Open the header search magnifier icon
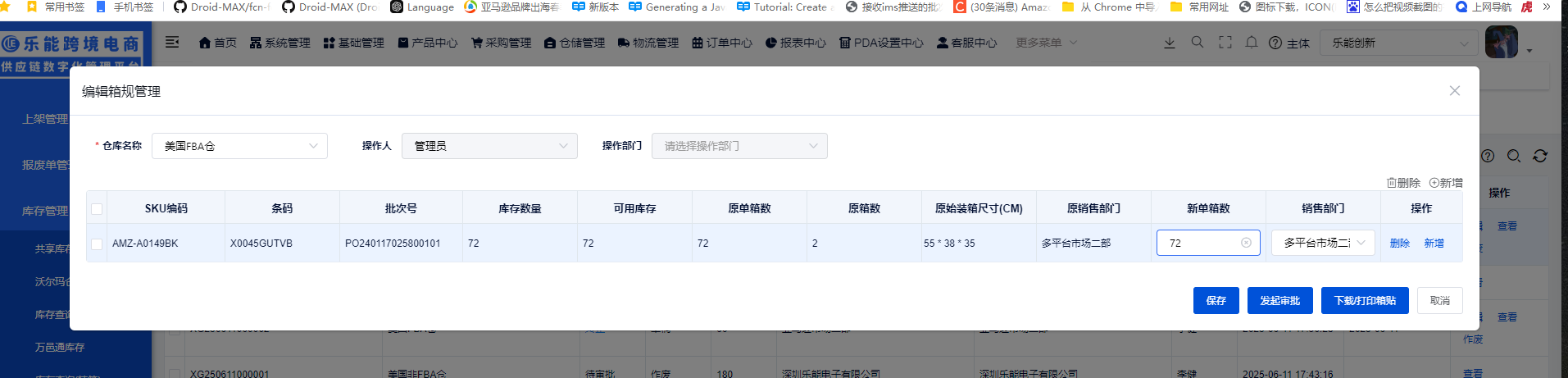Viewport: 1568px width, 378px height. pyautogui.click(x=1198, y=42)
